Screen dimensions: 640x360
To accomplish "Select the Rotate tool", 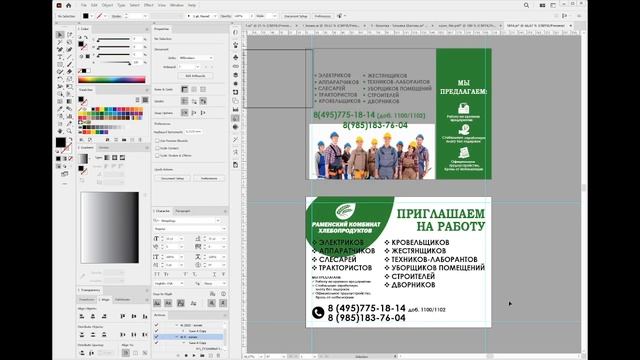I will point(60,79).
